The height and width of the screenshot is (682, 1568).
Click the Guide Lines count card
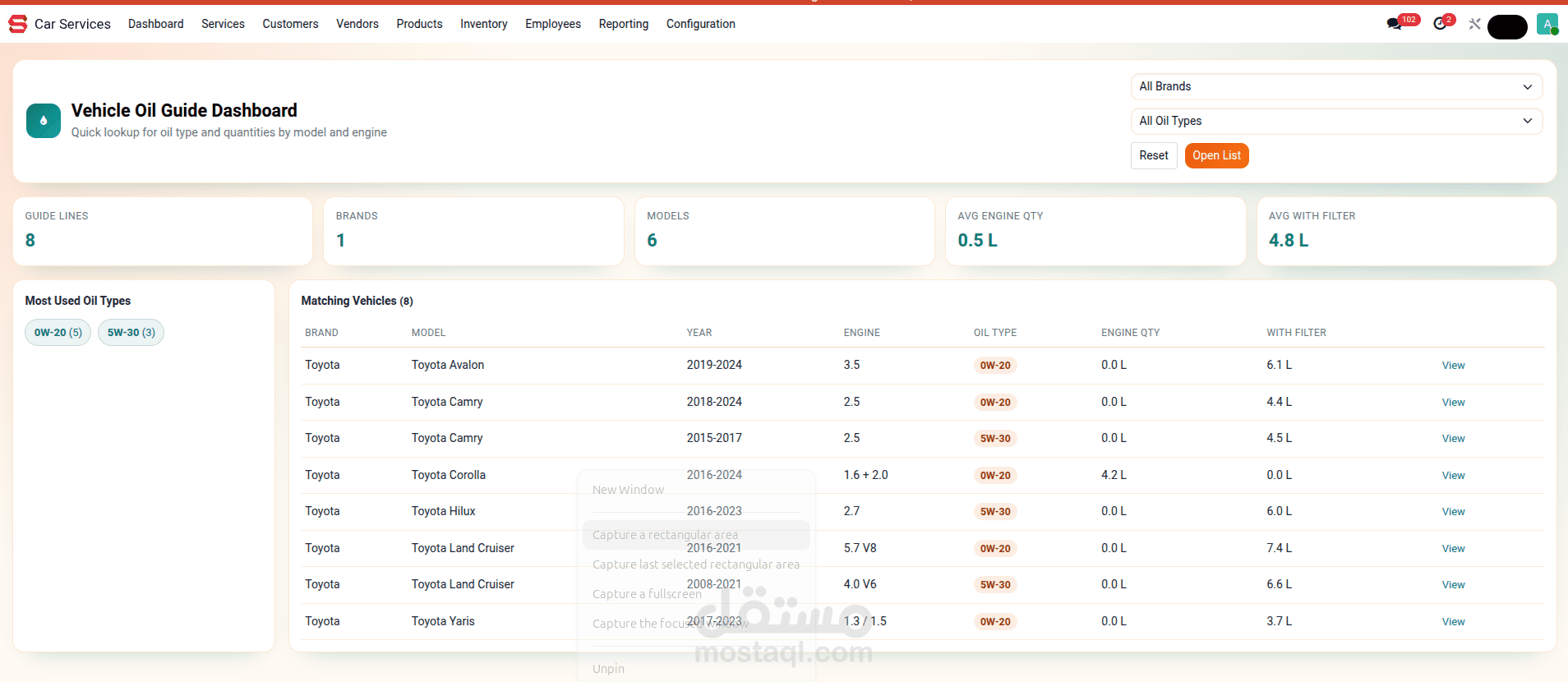tap(163, 231)
